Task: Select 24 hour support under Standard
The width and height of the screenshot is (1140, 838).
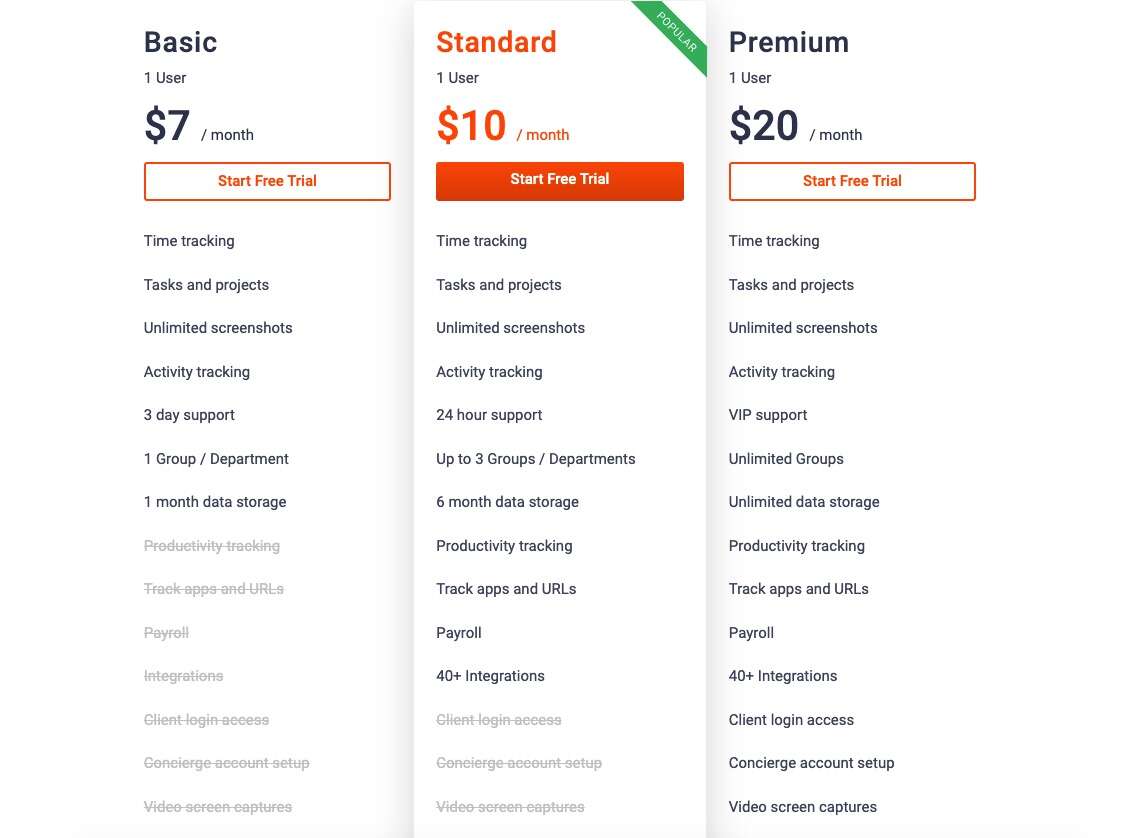Action: (489, 415)
